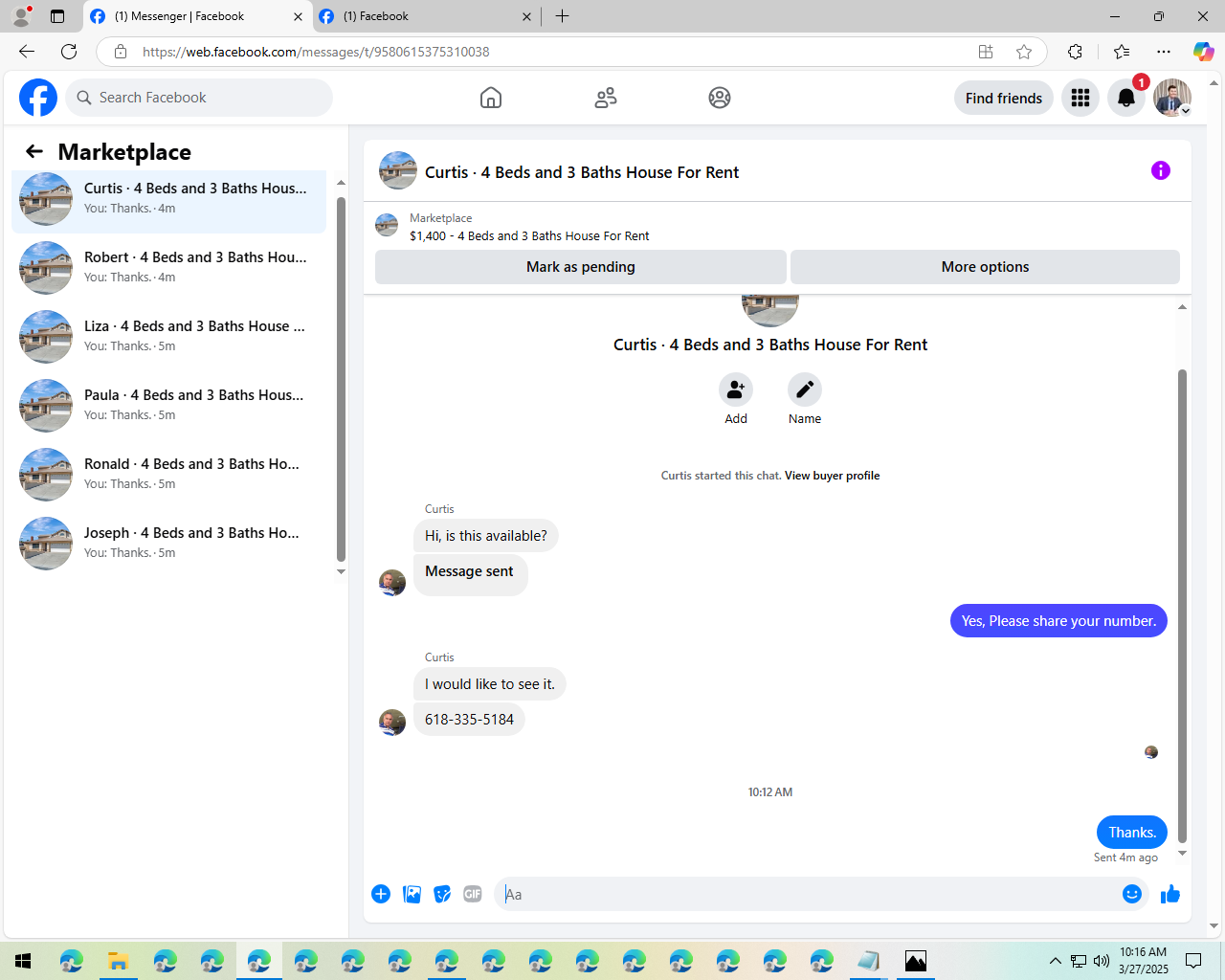Go back in browser history
The width and height of the screenshot is (1225, 980).
coord(27,52)
